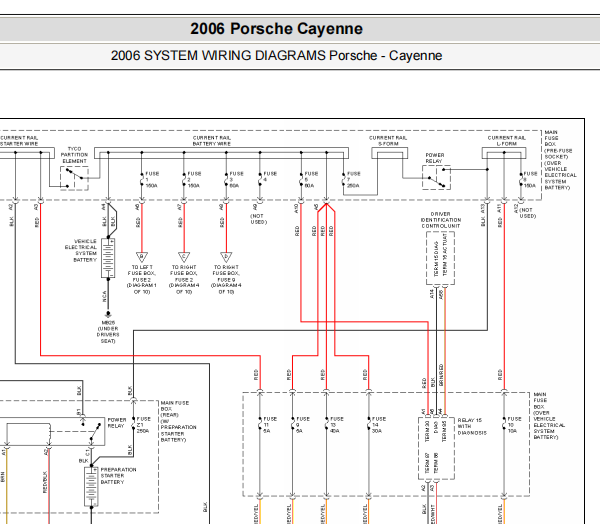The width and height of the screenshot is (600, 524).
Task: Click the "GRN/RED" wire color label
Action: (441, 375)
